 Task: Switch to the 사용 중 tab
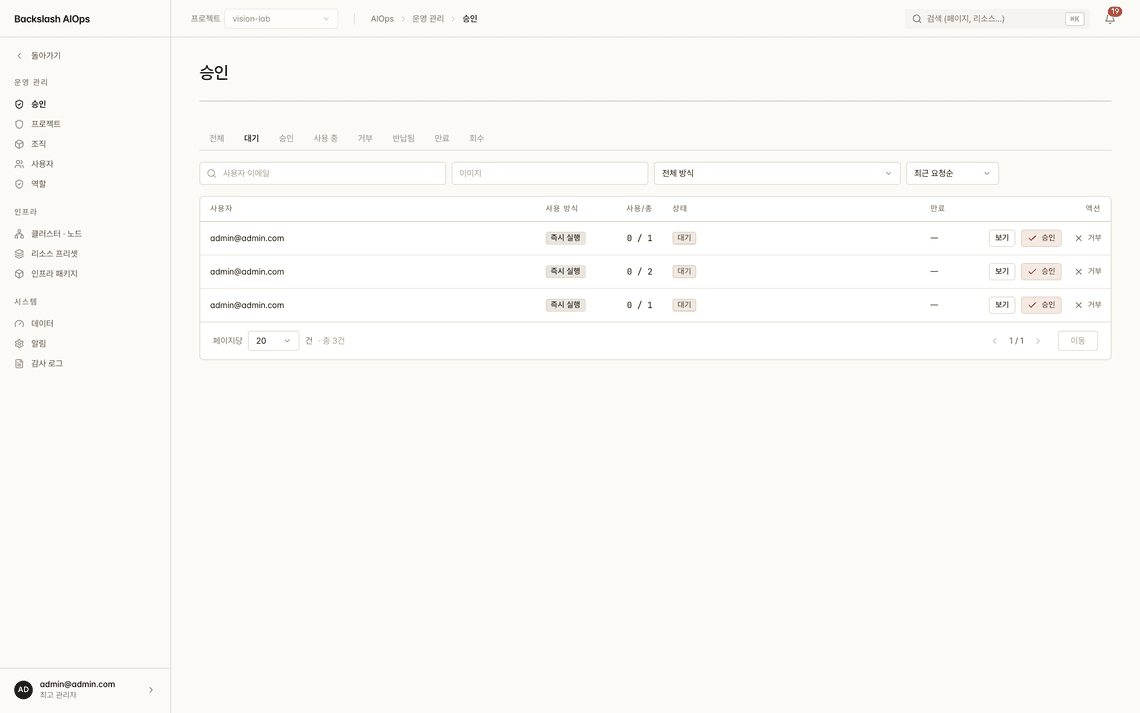pyautogui.click(x=326, y=138)
